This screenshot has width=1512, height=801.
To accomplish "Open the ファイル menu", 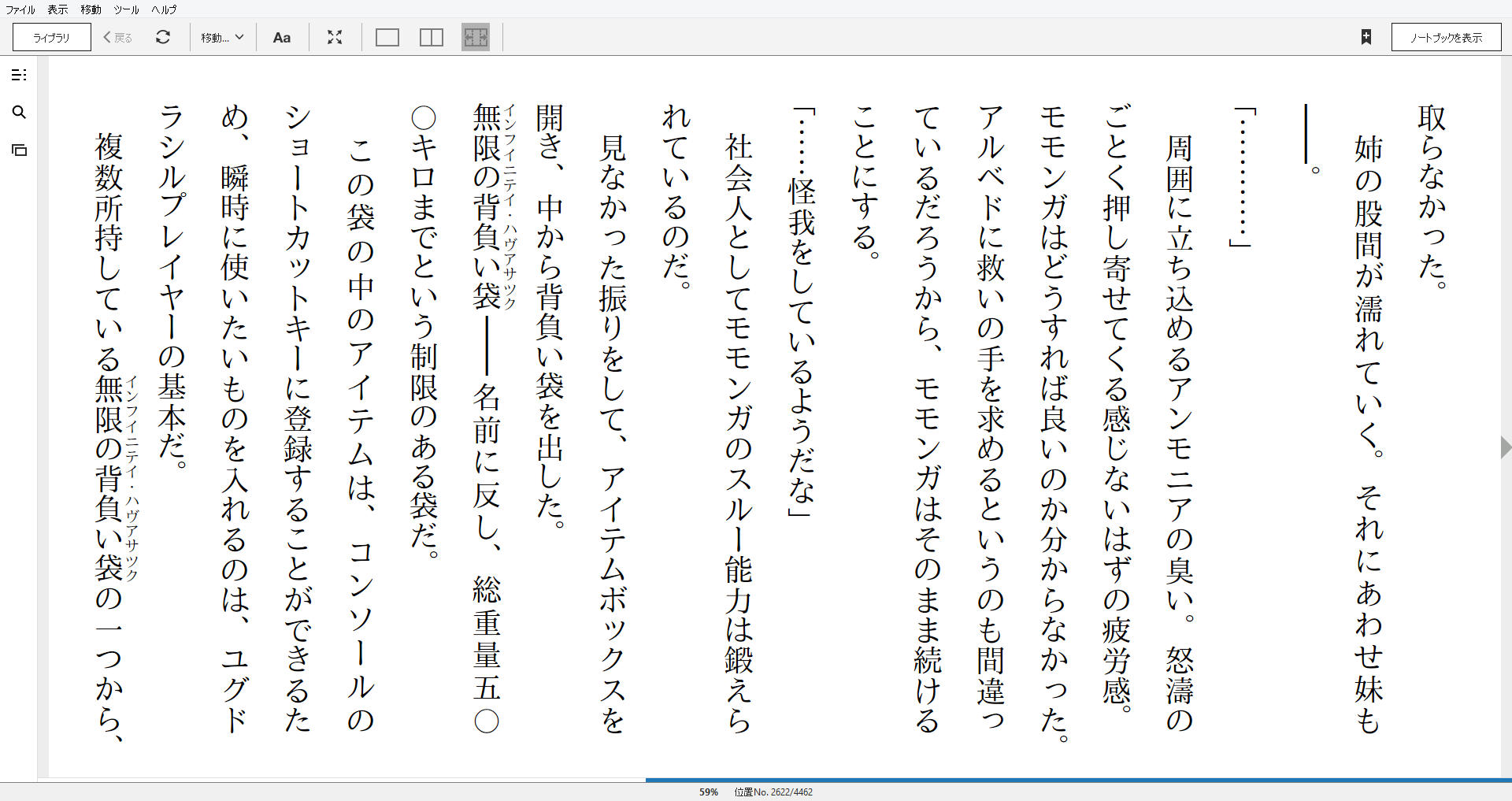I will pos(20,9).
